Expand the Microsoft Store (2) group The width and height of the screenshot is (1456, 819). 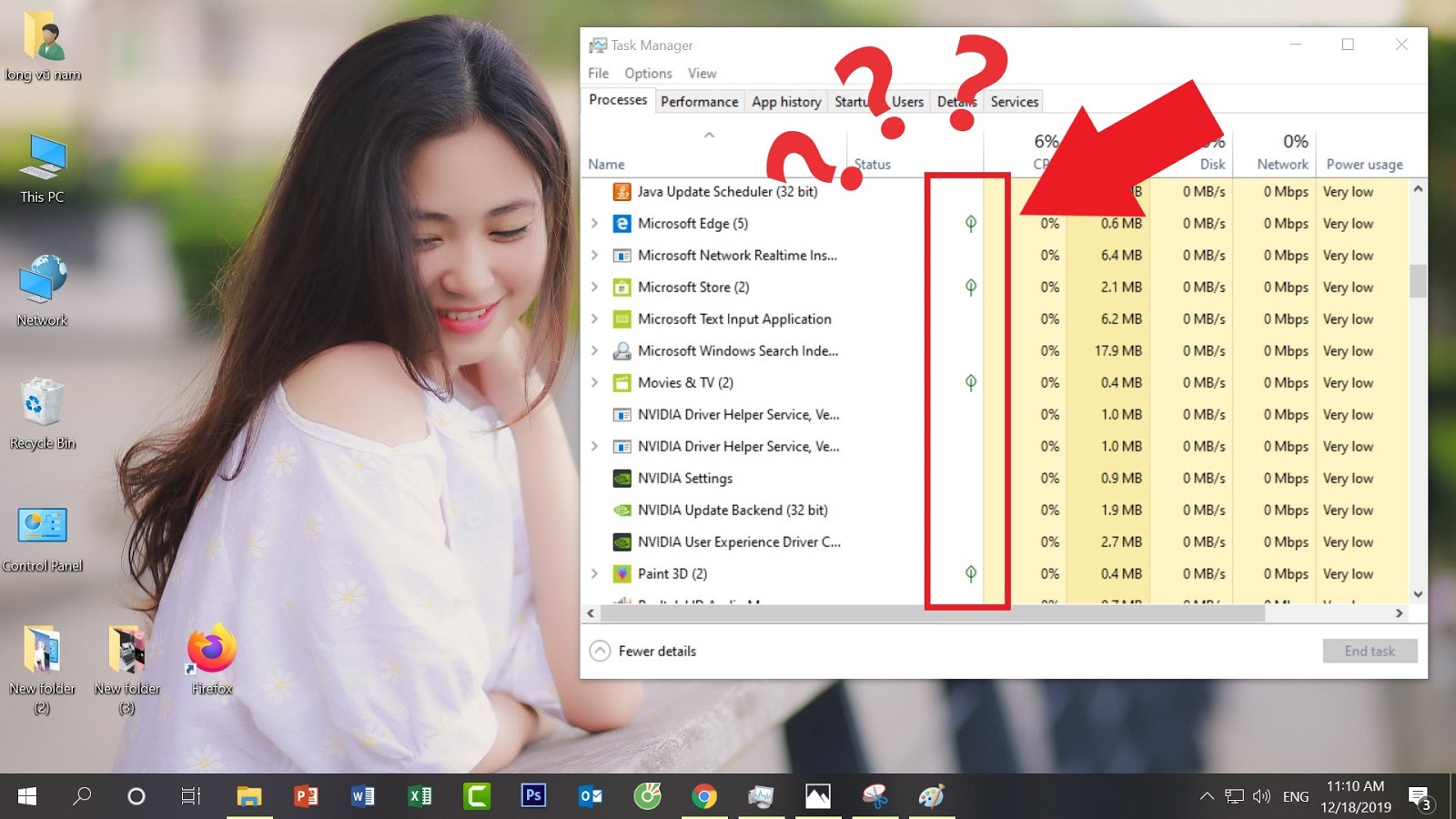[x=594, y=288]
